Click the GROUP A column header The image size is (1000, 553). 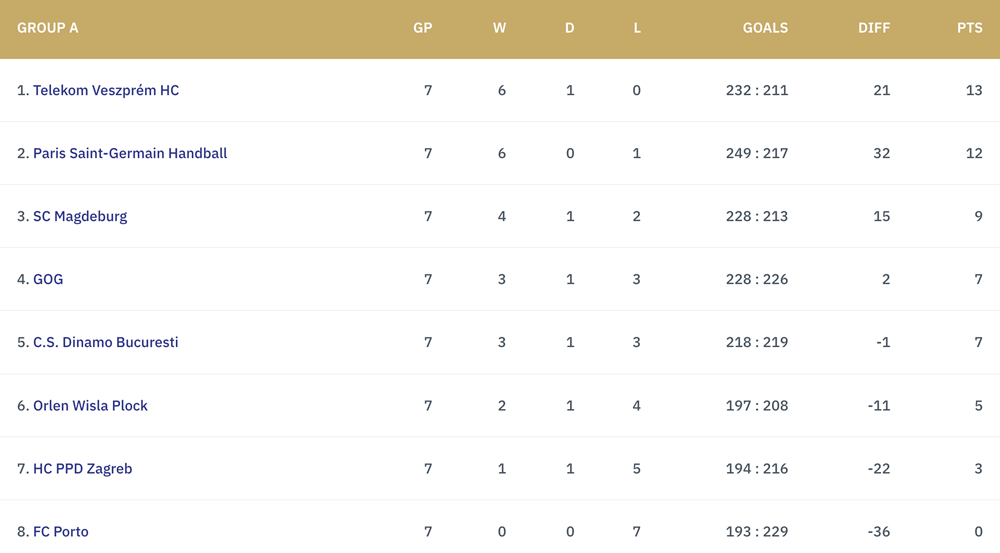coord(48,28)
